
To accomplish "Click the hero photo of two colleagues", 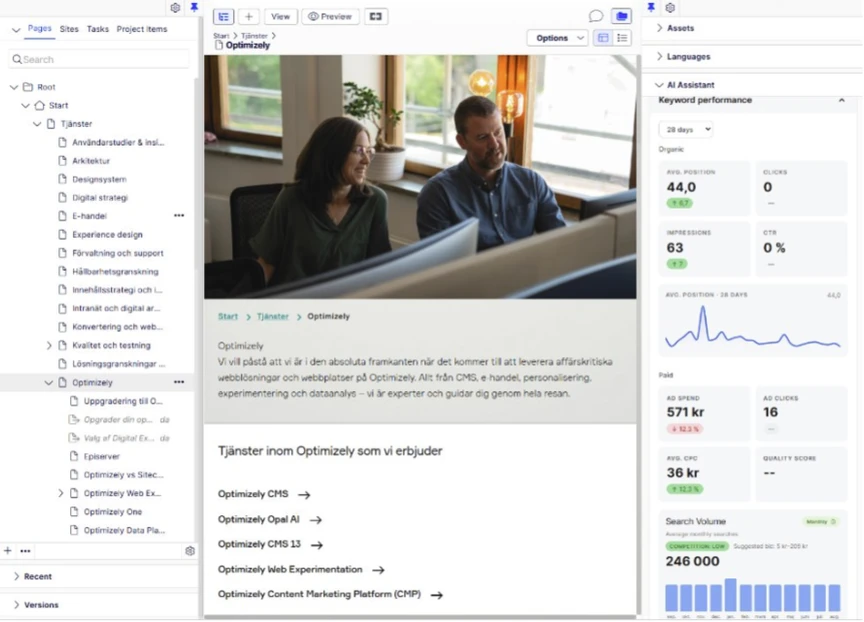I will [420, 177].
